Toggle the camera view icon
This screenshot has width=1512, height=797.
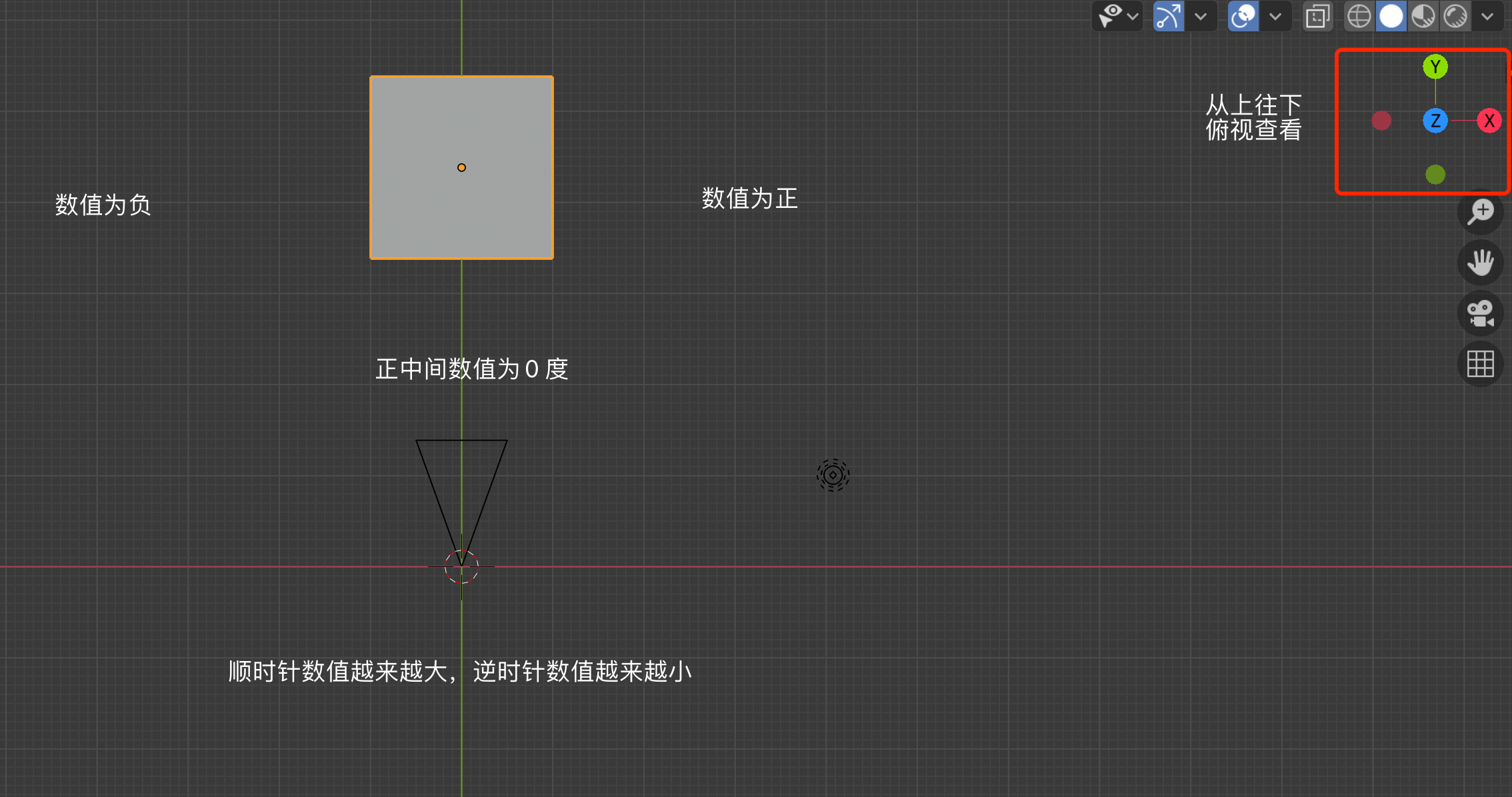[1480, 313]
